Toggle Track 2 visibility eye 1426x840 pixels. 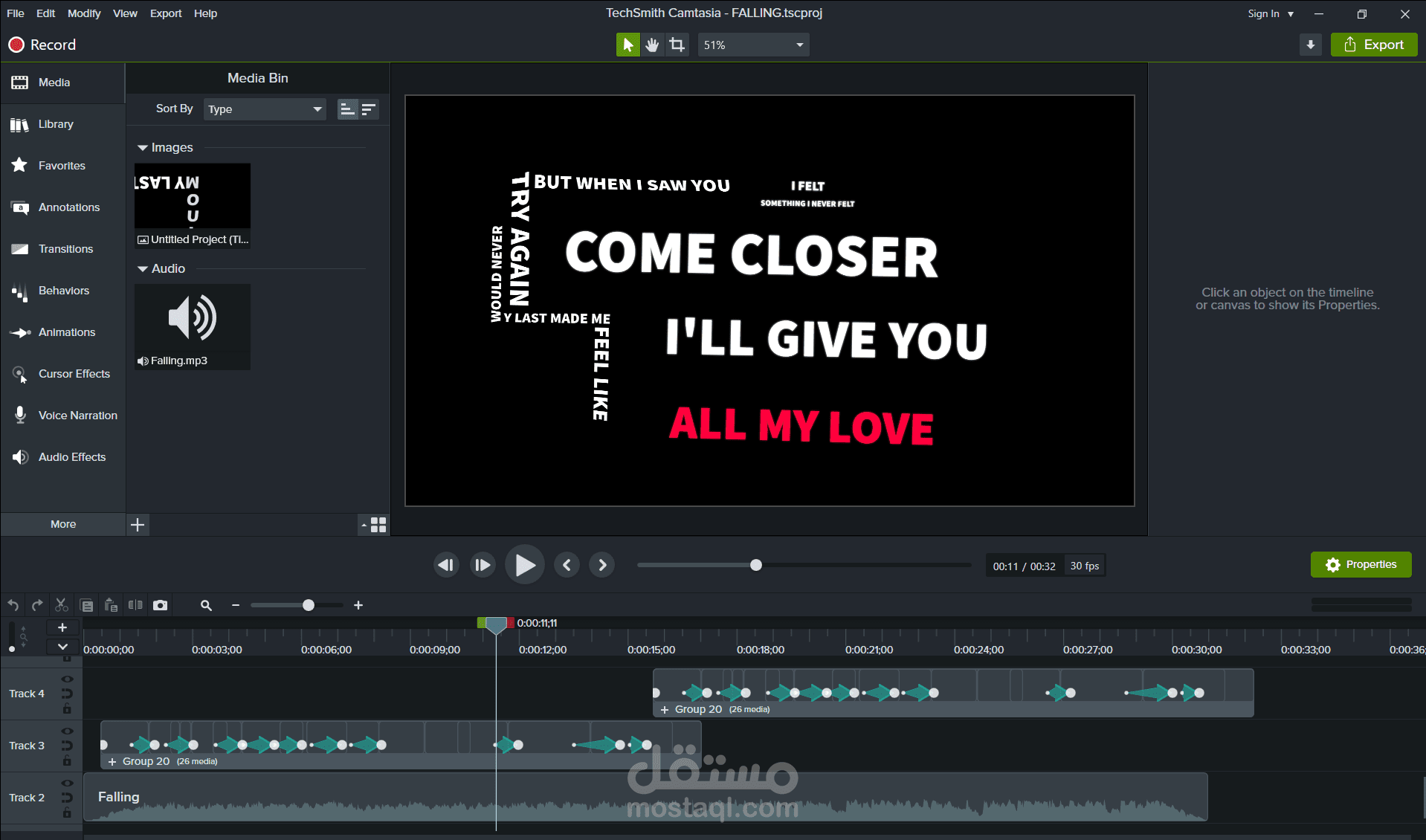click(67, 784)
